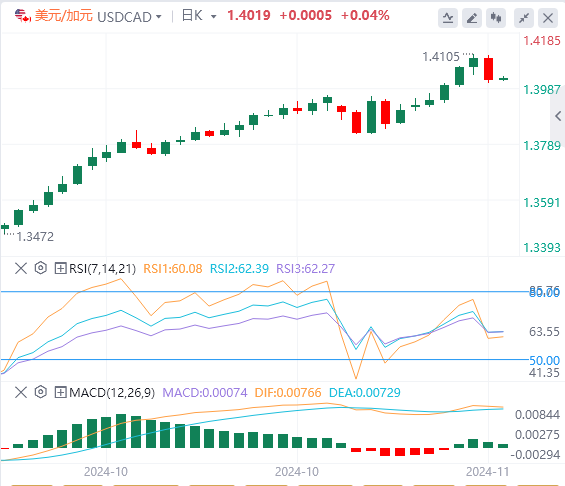
Task: Click the 1.3393 axis price
Action: (x=542, y=248)
